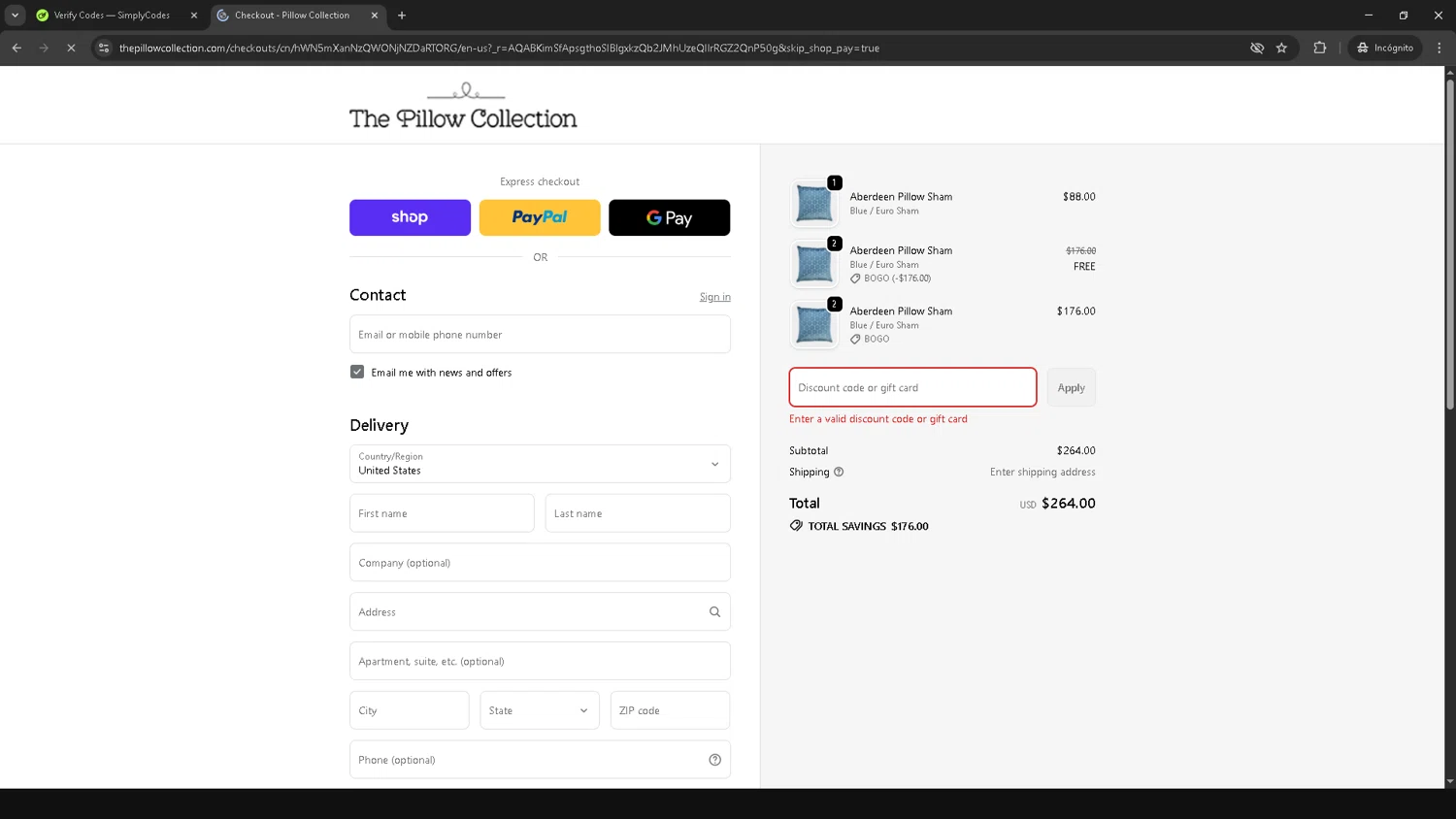1456x819 pixels.
Task: Click the First name field
Action: 442,513
